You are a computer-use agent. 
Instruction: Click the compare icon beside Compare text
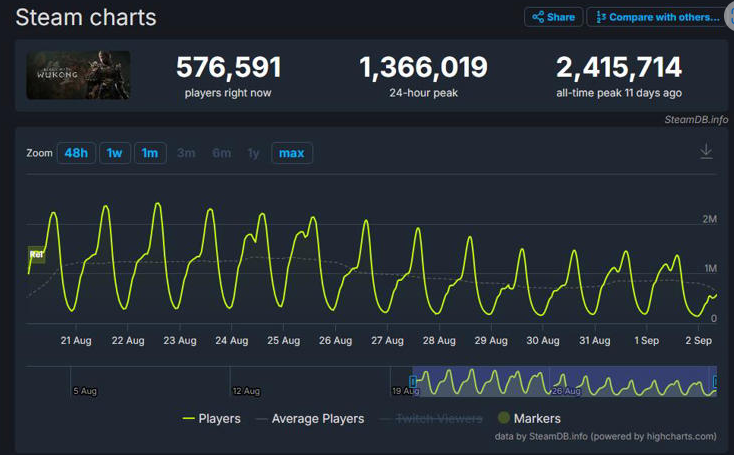(601, 17)
